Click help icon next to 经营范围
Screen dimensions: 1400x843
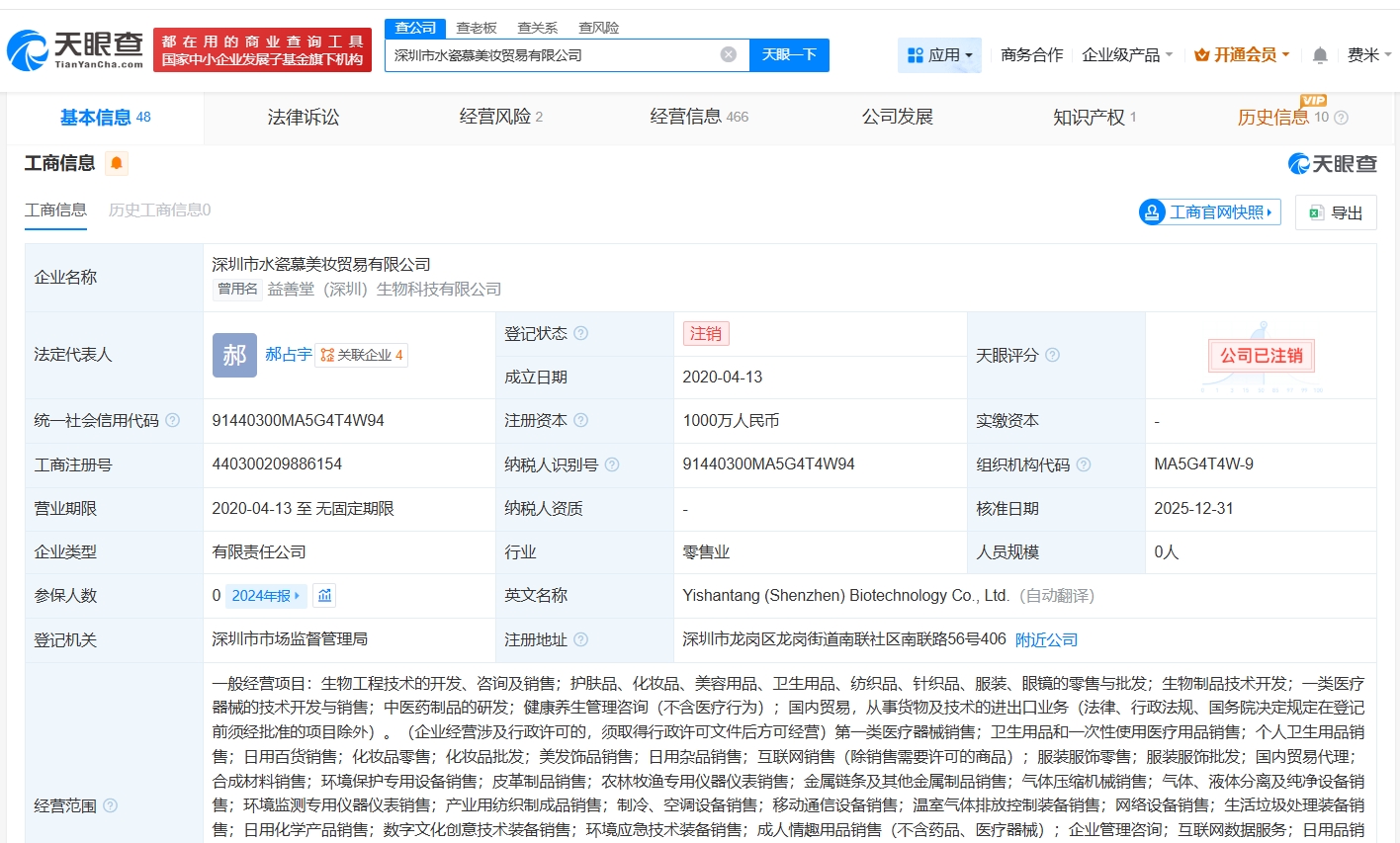click(x=111, y=805)
